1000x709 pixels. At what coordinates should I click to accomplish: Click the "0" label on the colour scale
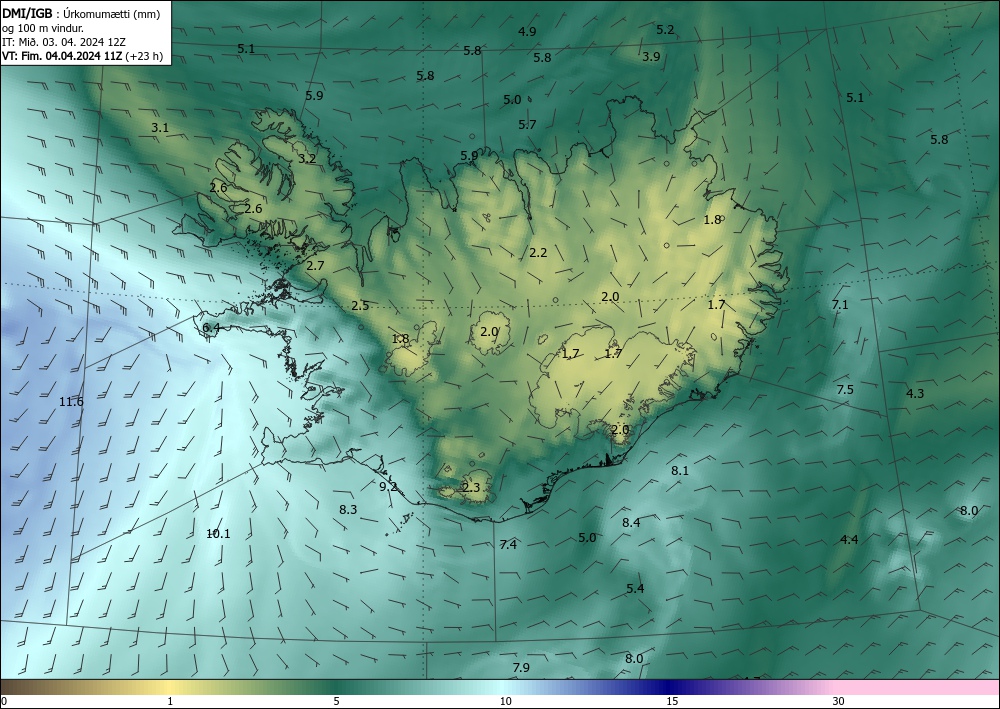[4, 702]
